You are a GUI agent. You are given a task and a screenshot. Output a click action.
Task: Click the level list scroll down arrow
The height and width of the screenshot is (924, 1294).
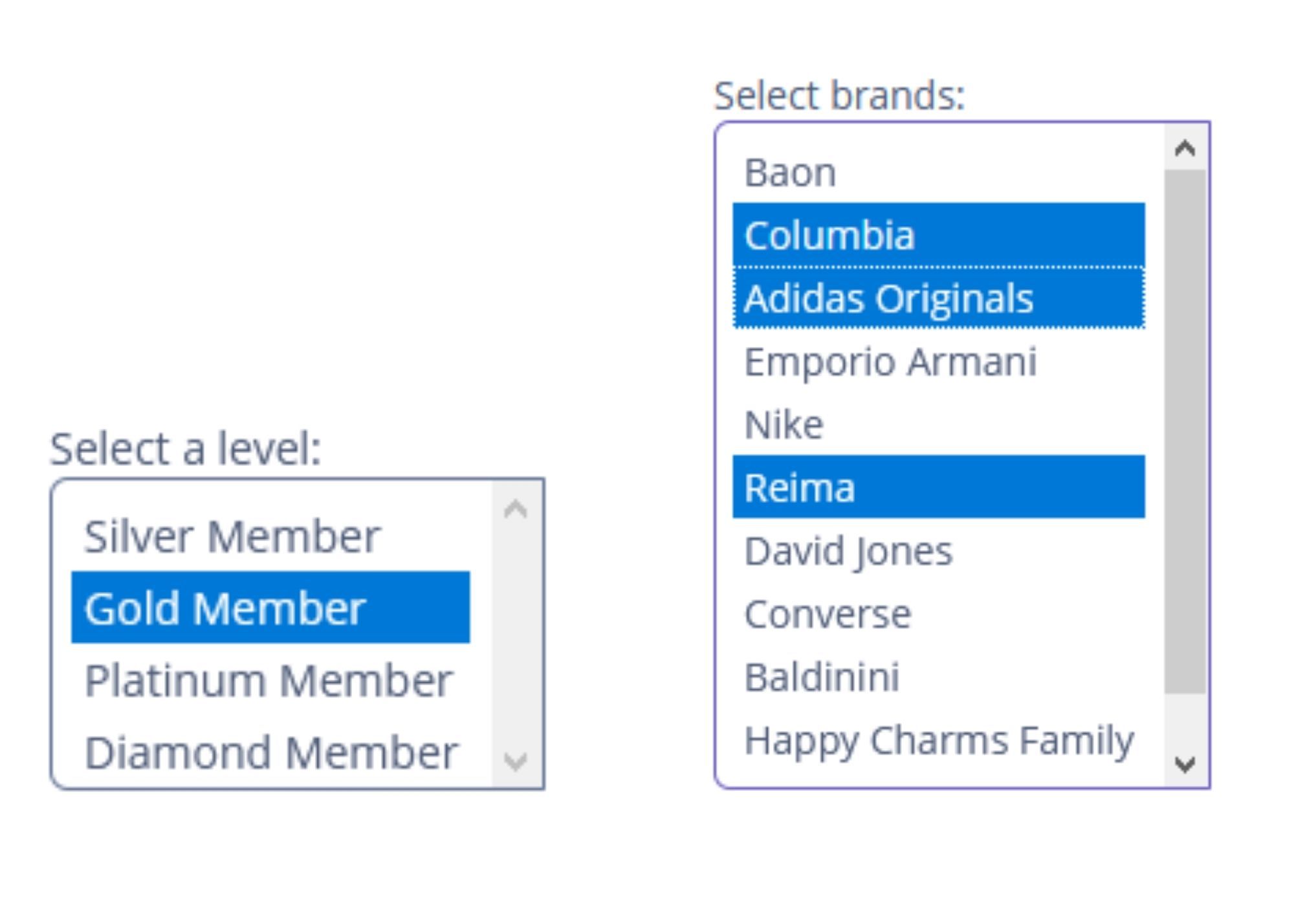click(x=516, y=760)
